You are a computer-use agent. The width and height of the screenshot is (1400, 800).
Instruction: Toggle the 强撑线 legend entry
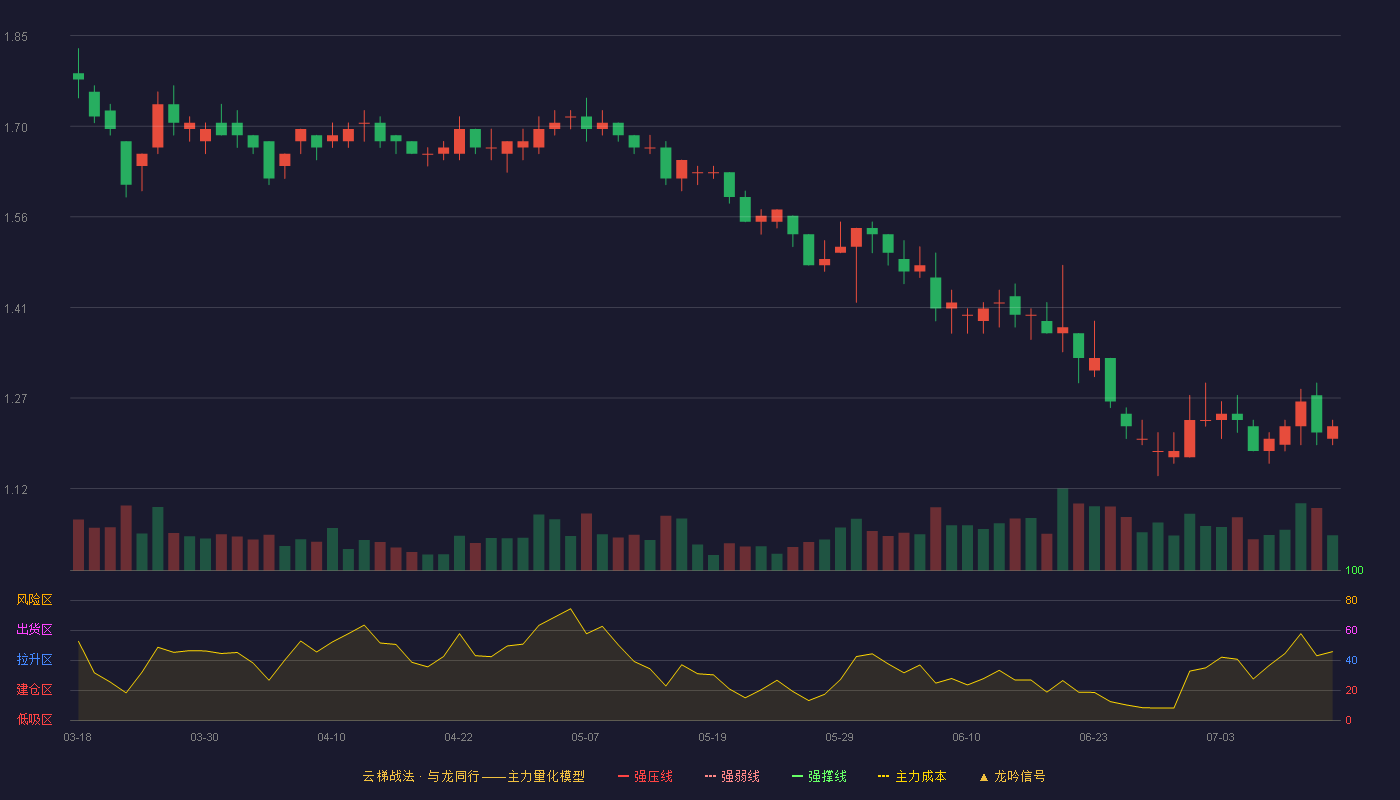819,776
